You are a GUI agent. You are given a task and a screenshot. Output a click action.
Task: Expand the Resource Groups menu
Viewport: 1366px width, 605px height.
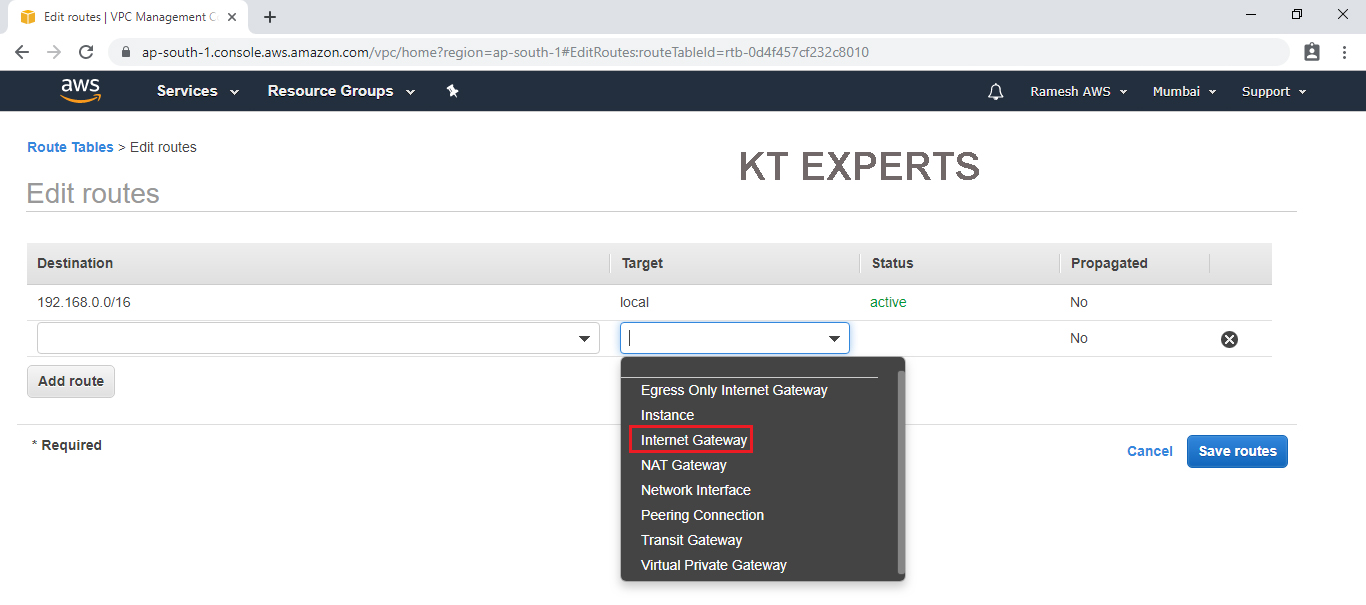pyautogui.click(x=342, y=91)
